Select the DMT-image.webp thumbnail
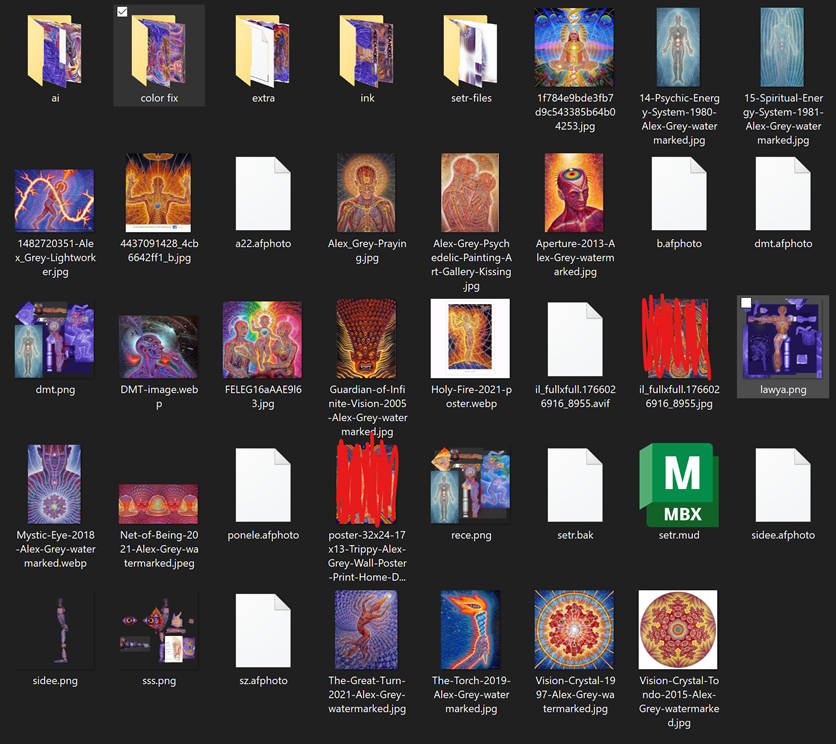 pyautogui.click(x=158, y=347)
